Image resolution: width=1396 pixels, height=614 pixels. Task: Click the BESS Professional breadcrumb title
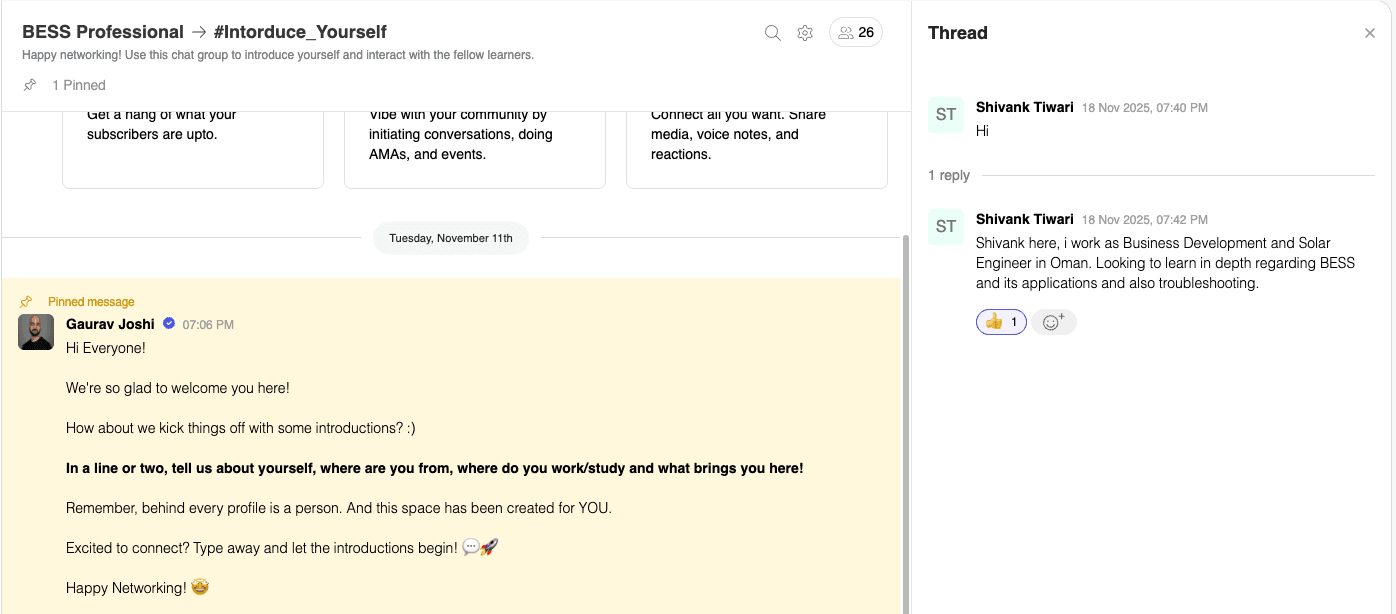click(x=103, y=32)
